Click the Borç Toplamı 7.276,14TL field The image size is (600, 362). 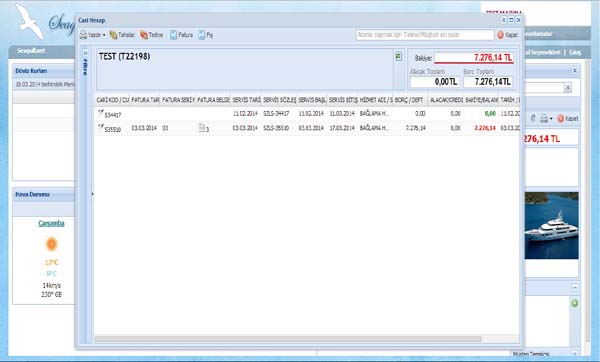(488, 82)
